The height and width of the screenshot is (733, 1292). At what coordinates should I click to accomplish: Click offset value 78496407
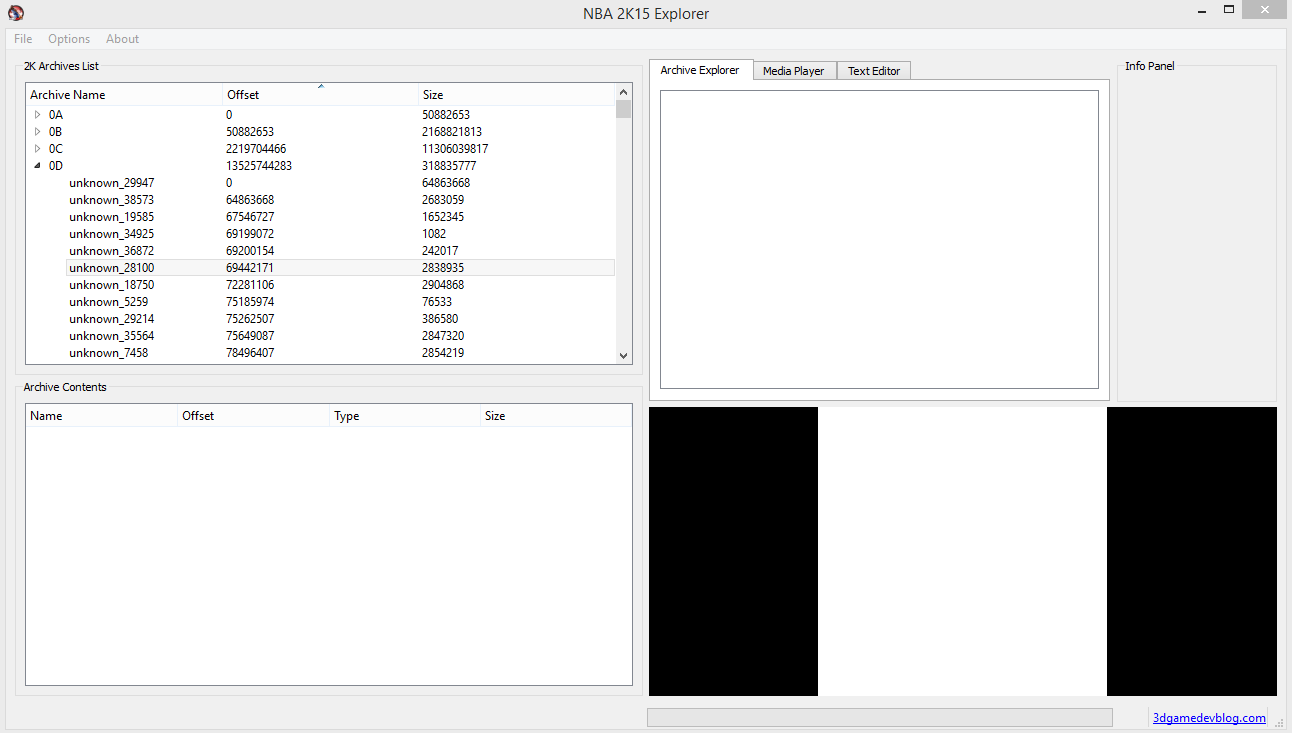[x=250, y=353]
